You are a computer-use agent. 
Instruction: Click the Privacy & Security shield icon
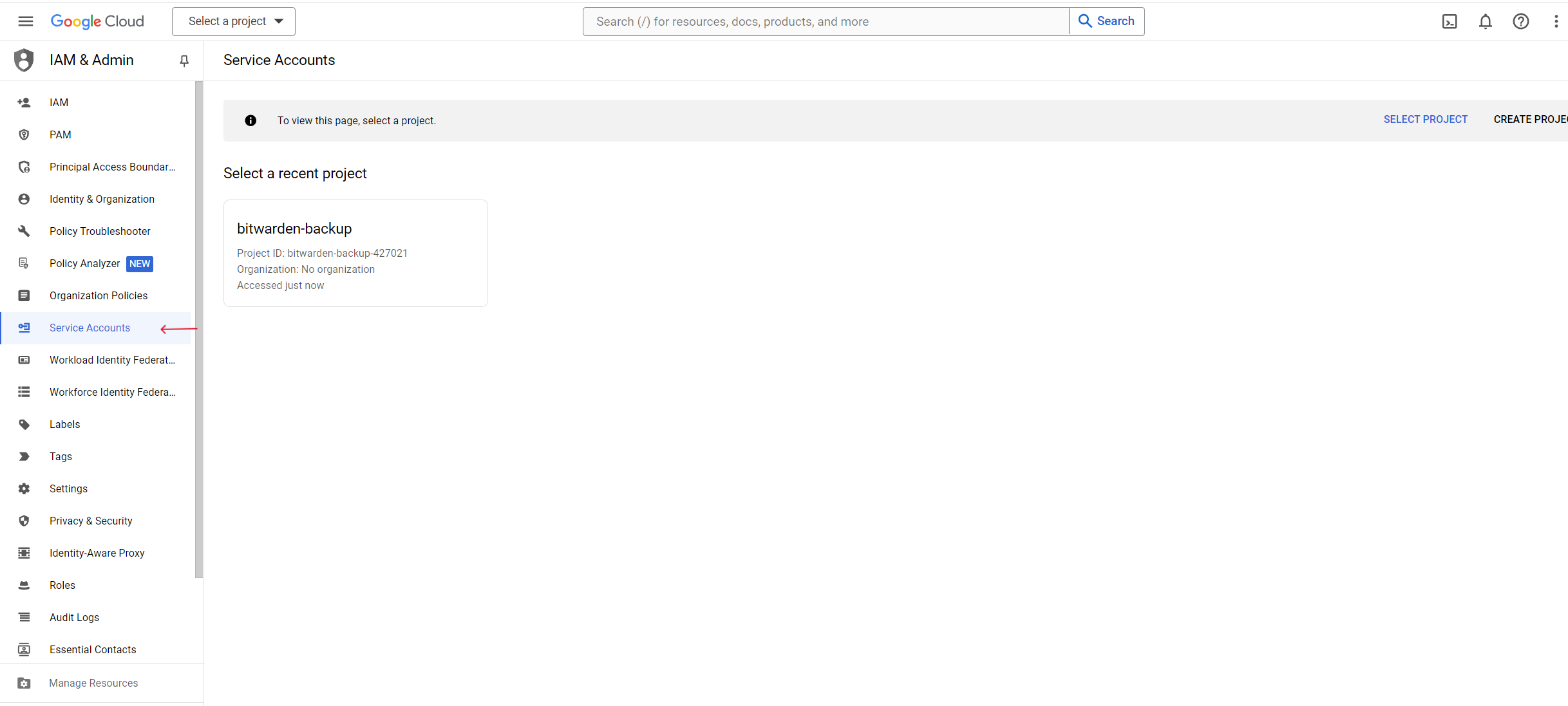tap(24, 521)
